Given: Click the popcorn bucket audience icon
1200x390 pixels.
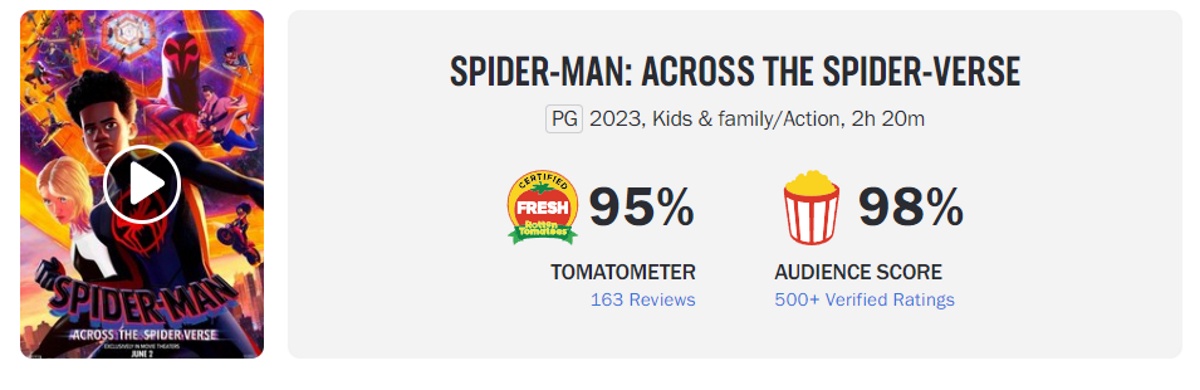Looking at the screenshot, I should pyautogui.click(x=811, y=207).
